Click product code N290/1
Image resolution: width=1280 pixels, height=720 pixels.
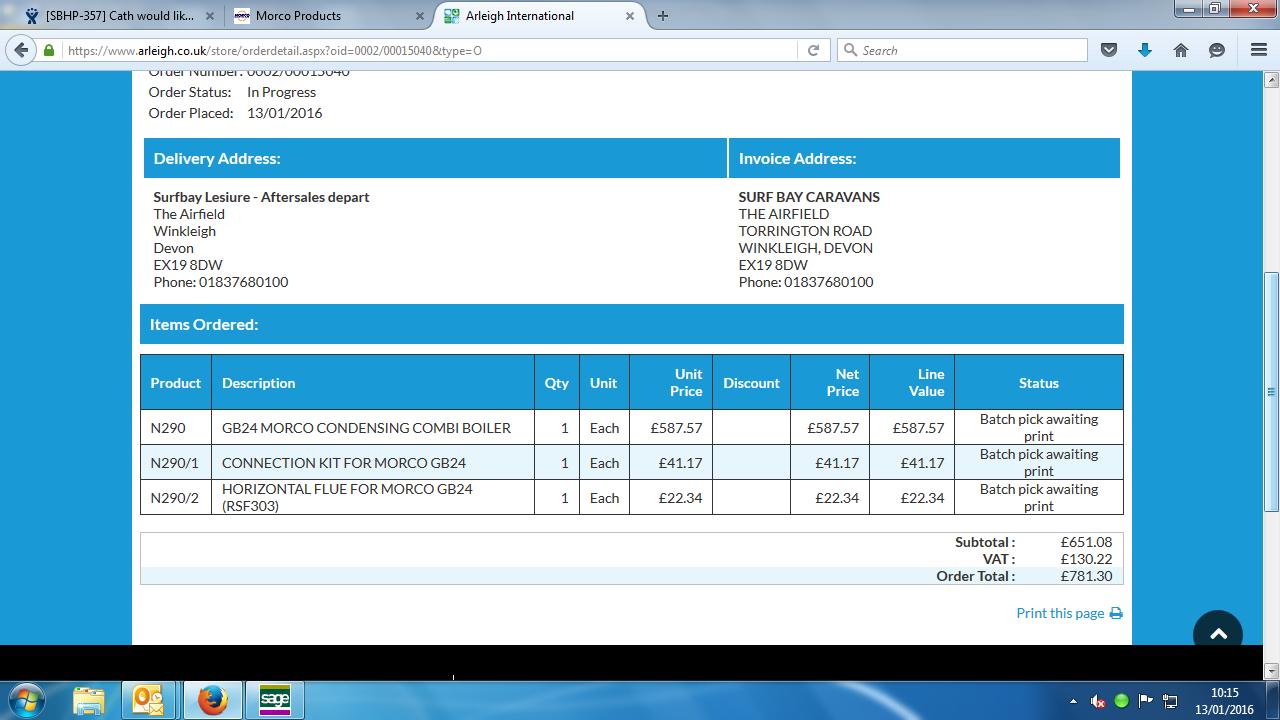click(x=175, y=463)
